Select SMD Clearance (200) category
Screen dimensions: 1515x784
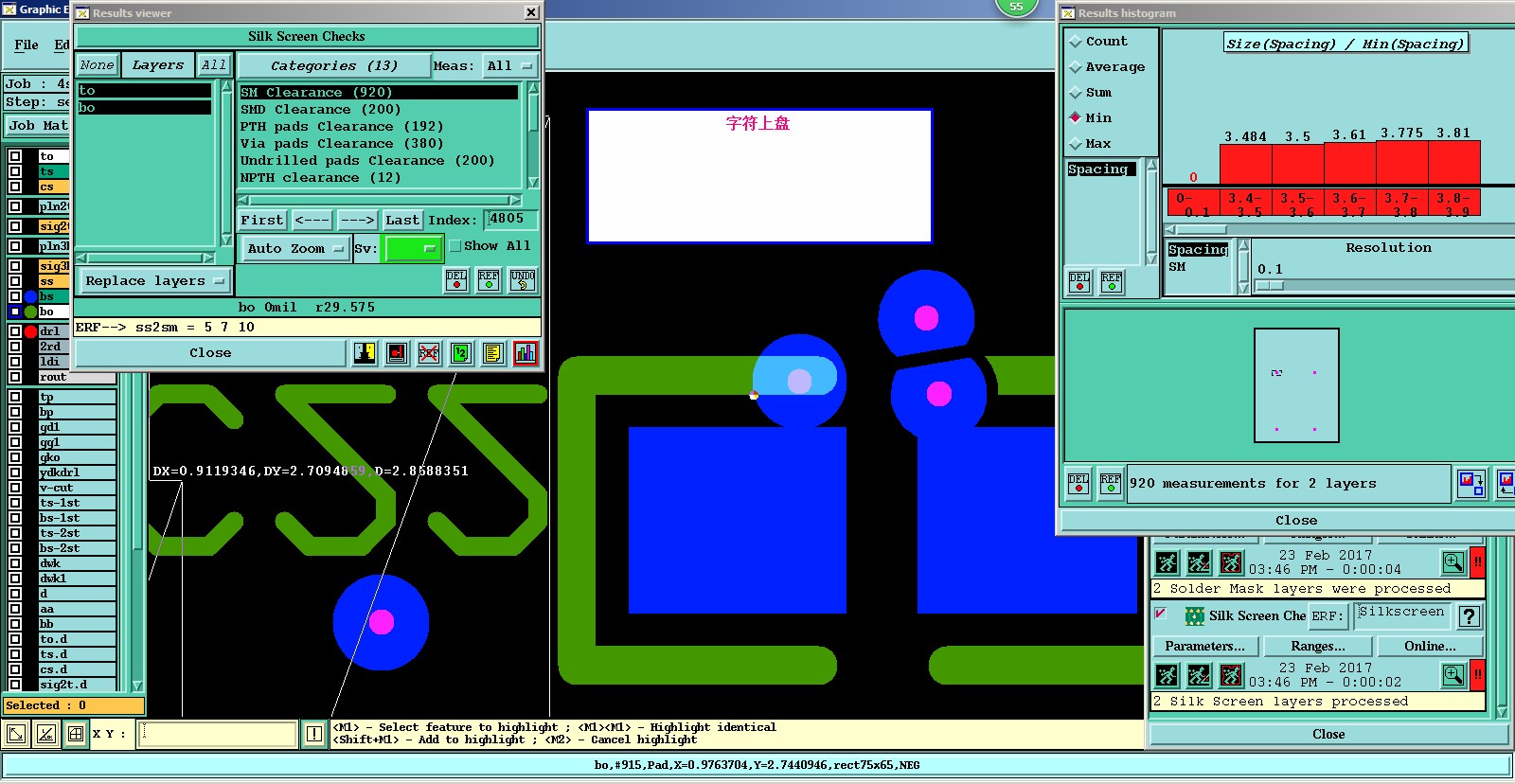pyautogui.click(x=320, y=109)
